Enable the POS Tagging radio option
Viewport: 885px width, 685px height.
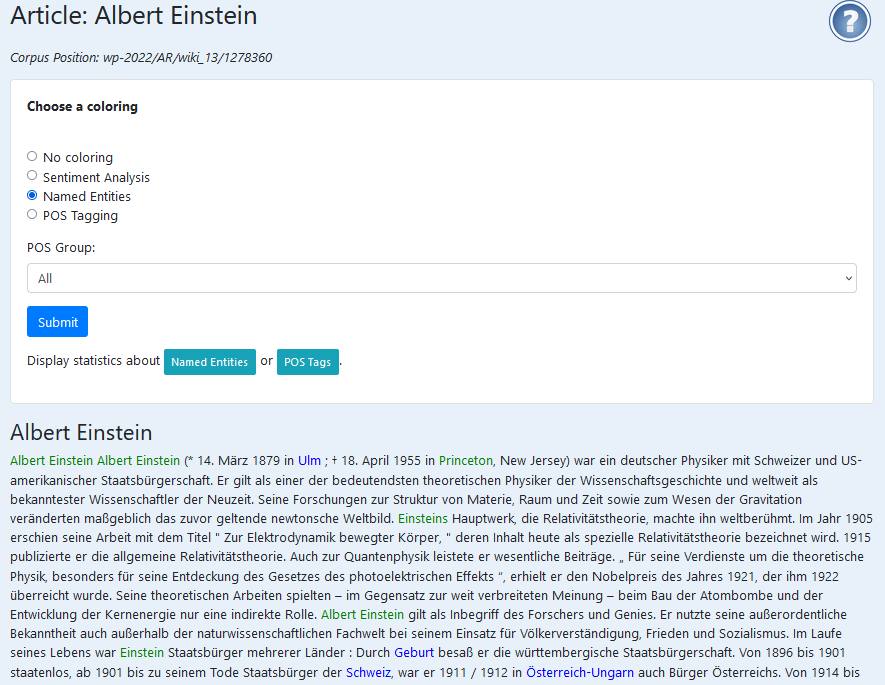32,214
